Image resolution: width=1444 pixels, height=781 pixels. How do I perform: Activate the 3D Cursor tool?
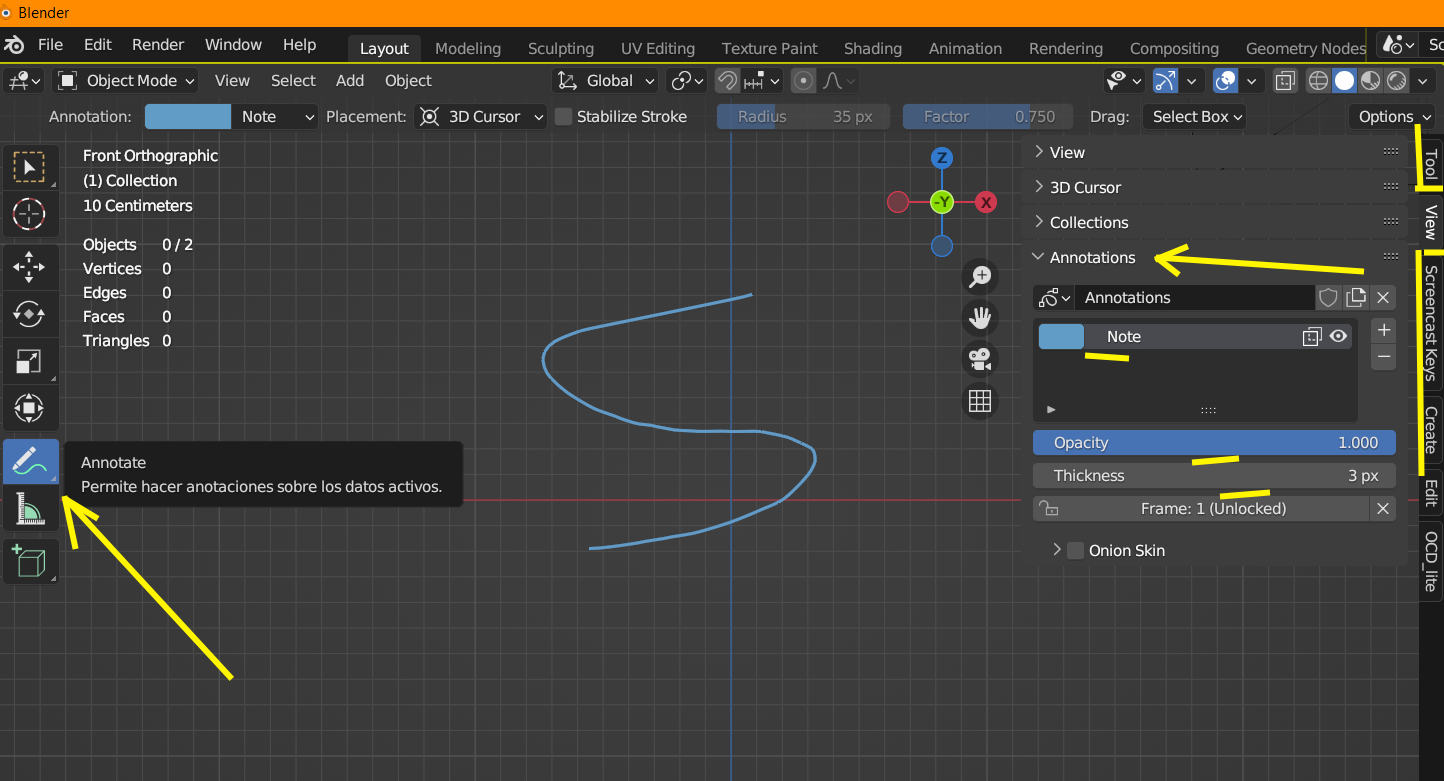pyautogui.click(x=30, y=213)
